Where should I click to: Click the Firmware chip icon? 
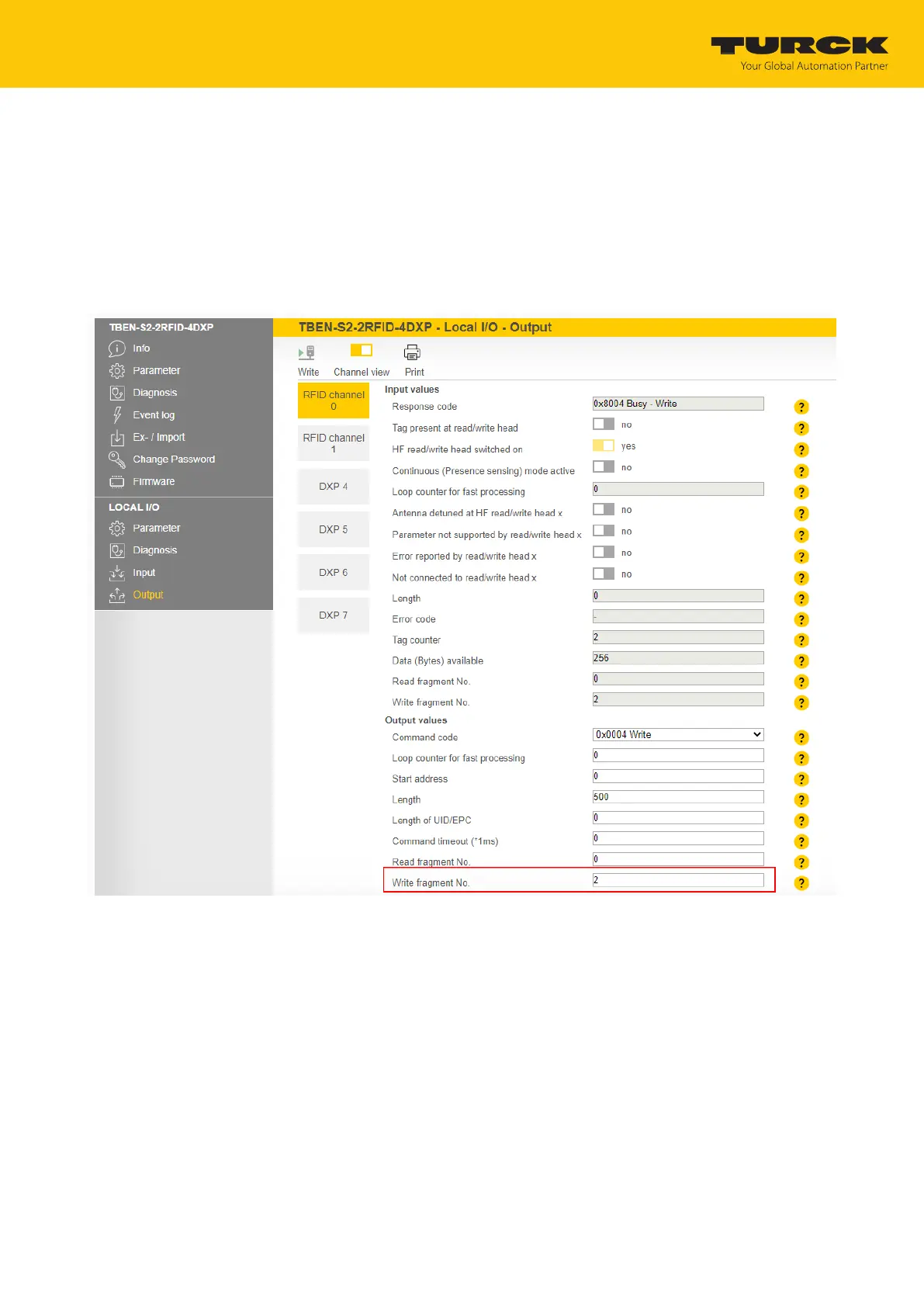tap(116, 482)
